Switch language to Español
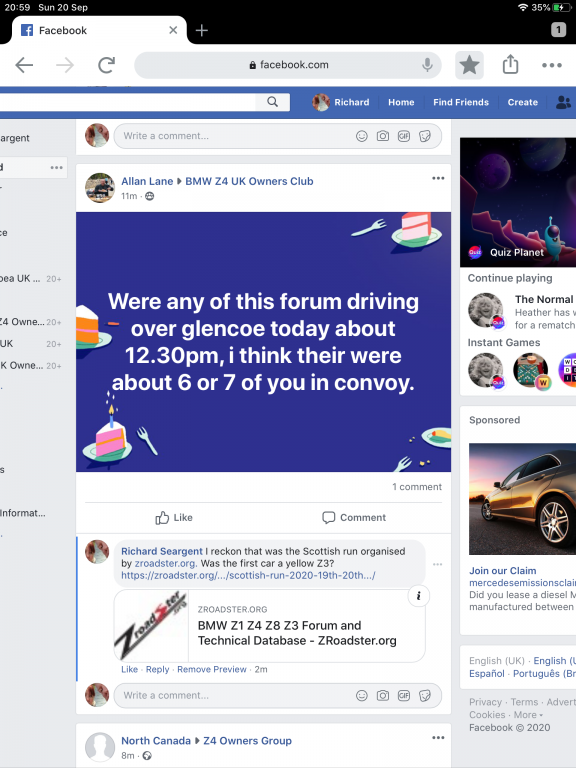This screenshot has height=768, width=576. coord(486,673)
